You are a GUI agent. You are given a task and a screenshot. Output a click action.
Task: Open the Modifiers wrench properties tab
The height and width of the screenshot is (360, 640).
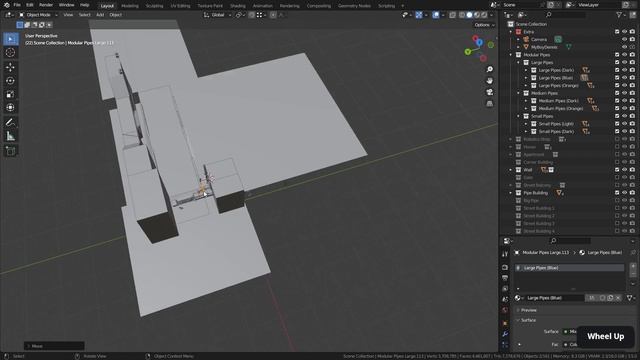[x=505, y=334]
